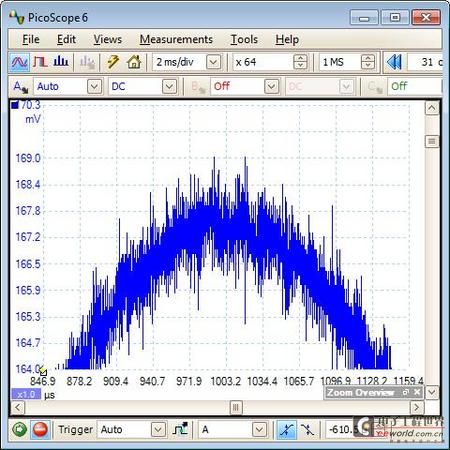Open the Tools menu

244,39
